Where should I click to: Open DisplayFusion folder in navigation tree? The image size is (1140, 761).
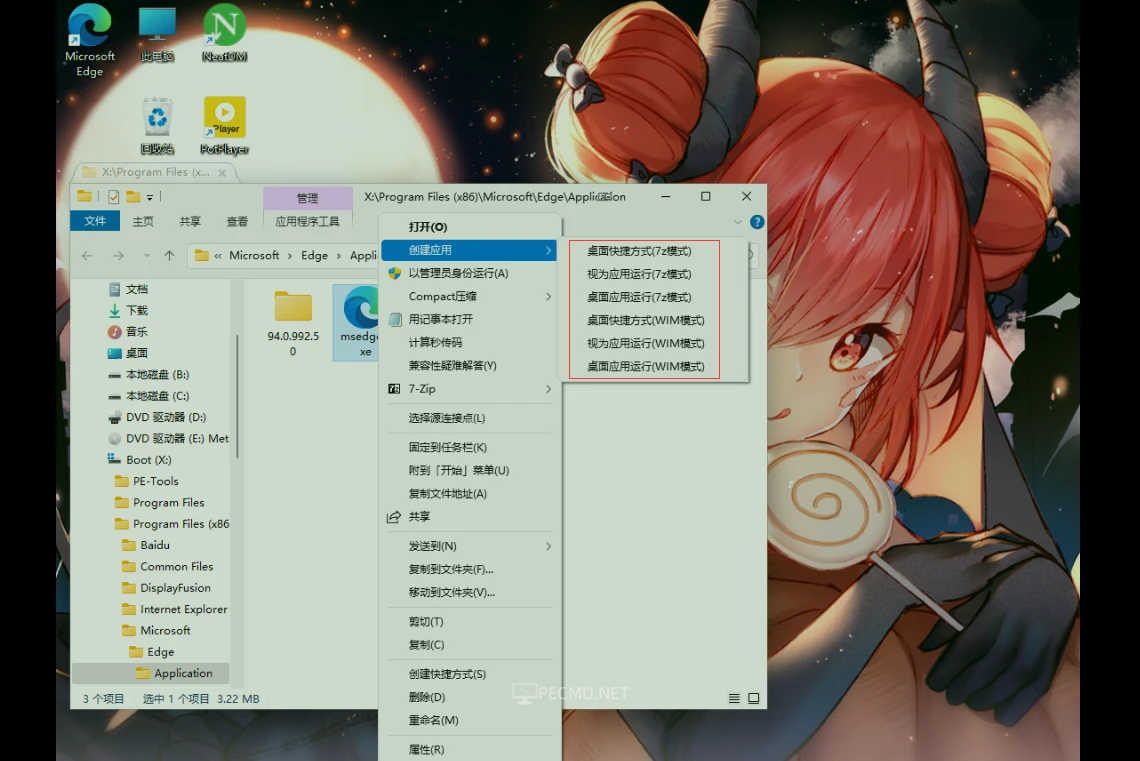pyautogui.click(x=174, y=588)
